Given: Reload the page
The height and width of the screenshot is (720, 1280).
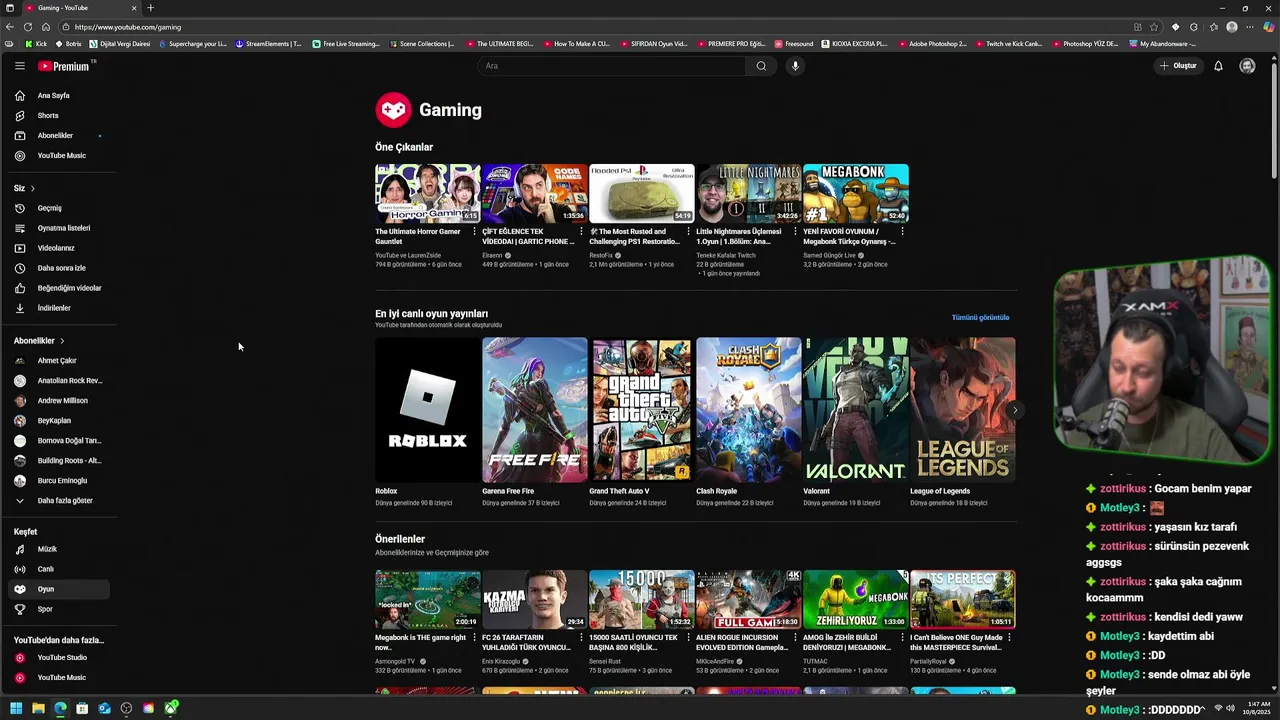Looking at the screenshot, I should point(28,27).
